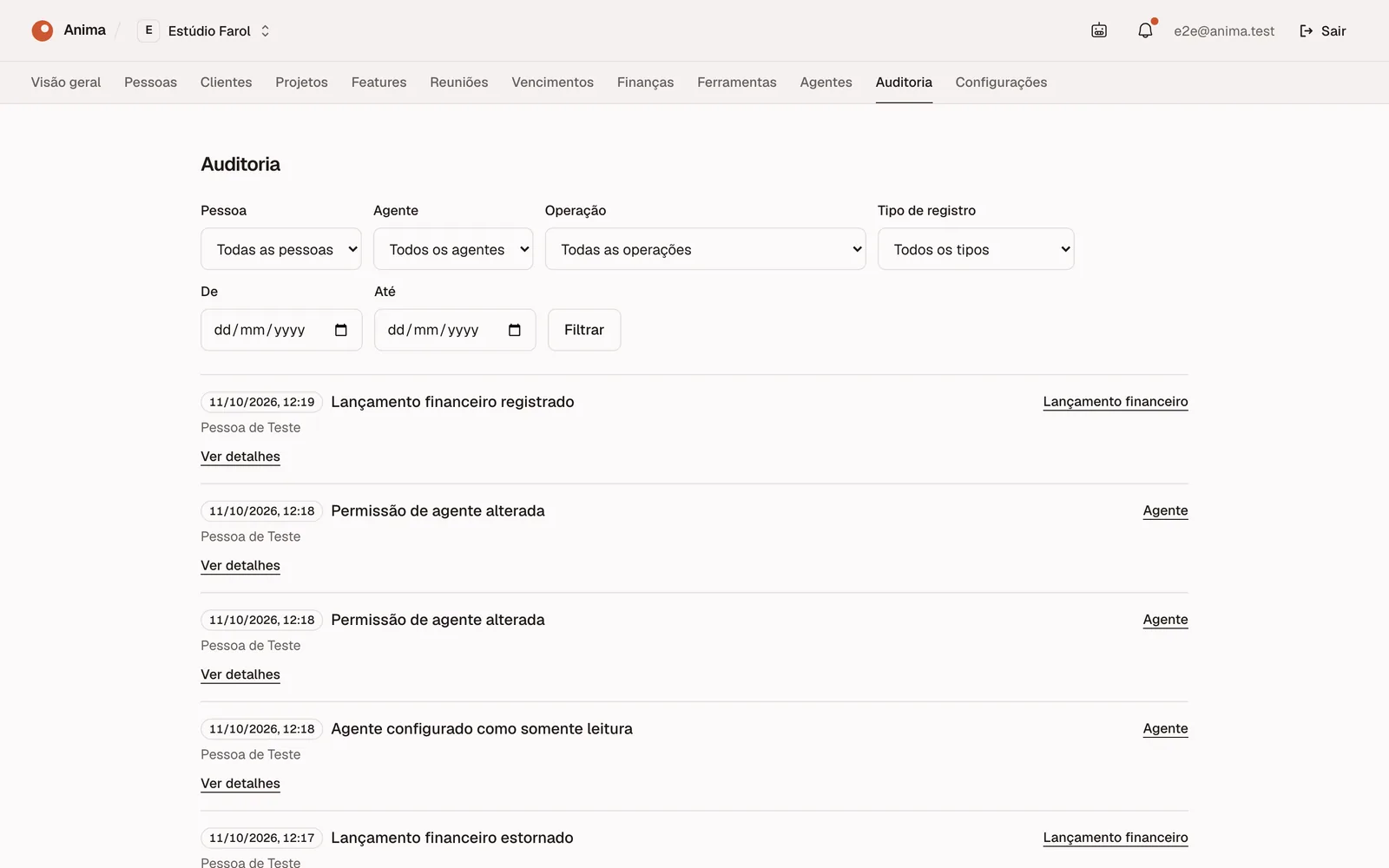Click the Auditoria page heading

[240, 164]
